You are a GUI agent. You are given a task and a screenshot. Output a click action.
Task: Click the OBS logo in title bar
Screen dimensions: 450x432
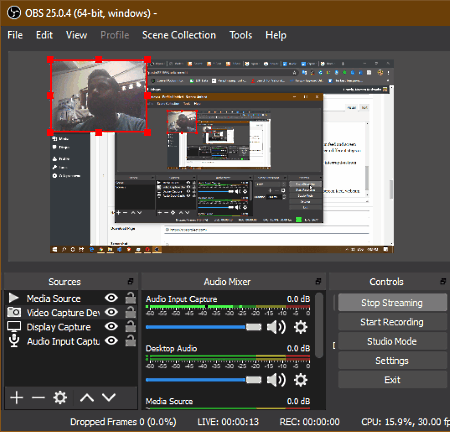pyautogui.click(x=14, y=13)
